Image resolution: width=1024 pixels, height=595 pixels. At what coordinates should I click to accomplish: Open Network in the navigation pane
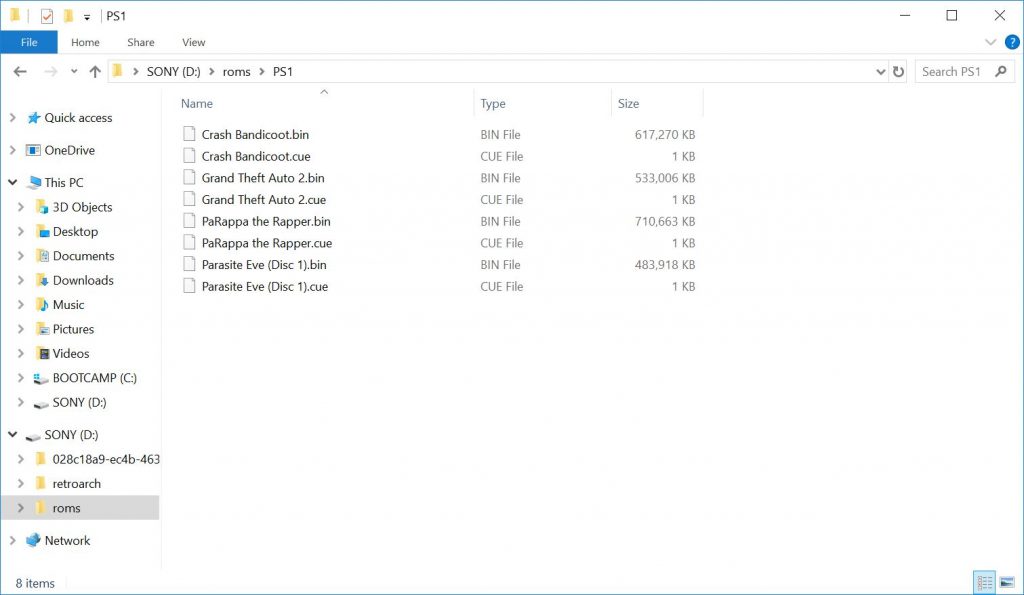coord(67,540)
